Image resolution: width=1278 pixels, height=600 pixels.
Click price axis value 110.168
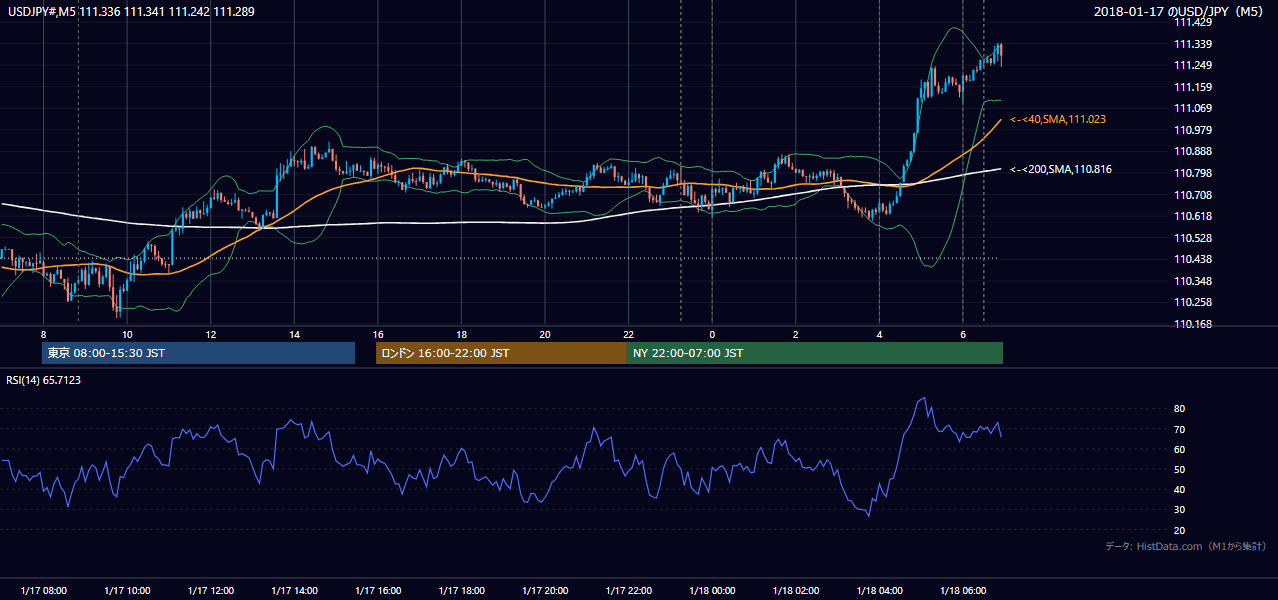pos(1193,324)
